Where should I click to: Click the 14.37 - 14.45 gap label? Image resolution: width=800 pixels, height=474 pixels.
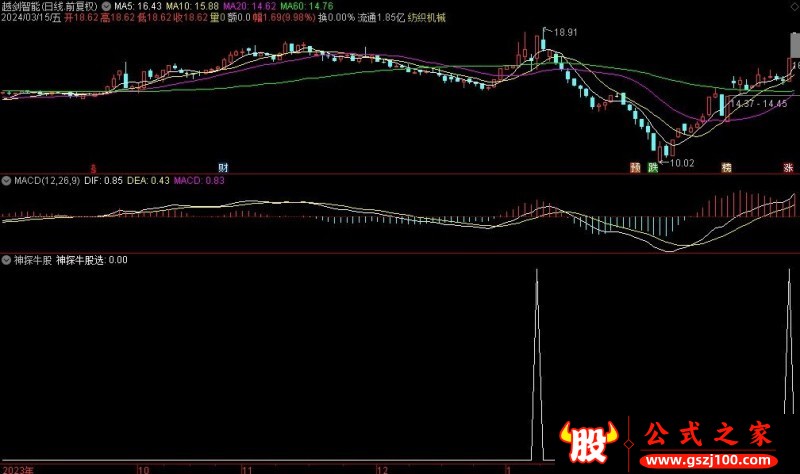point(759,104)
